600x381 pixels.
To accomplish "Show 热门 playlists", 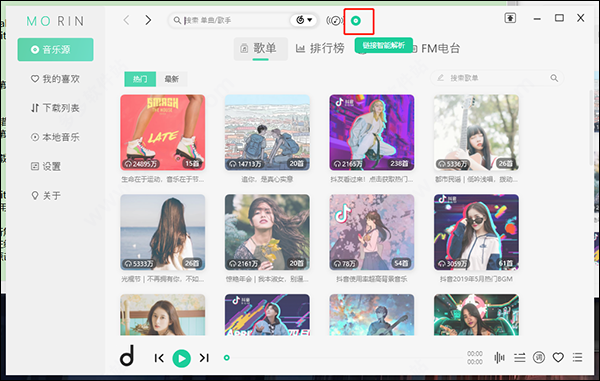I will [x=140, y=79].
